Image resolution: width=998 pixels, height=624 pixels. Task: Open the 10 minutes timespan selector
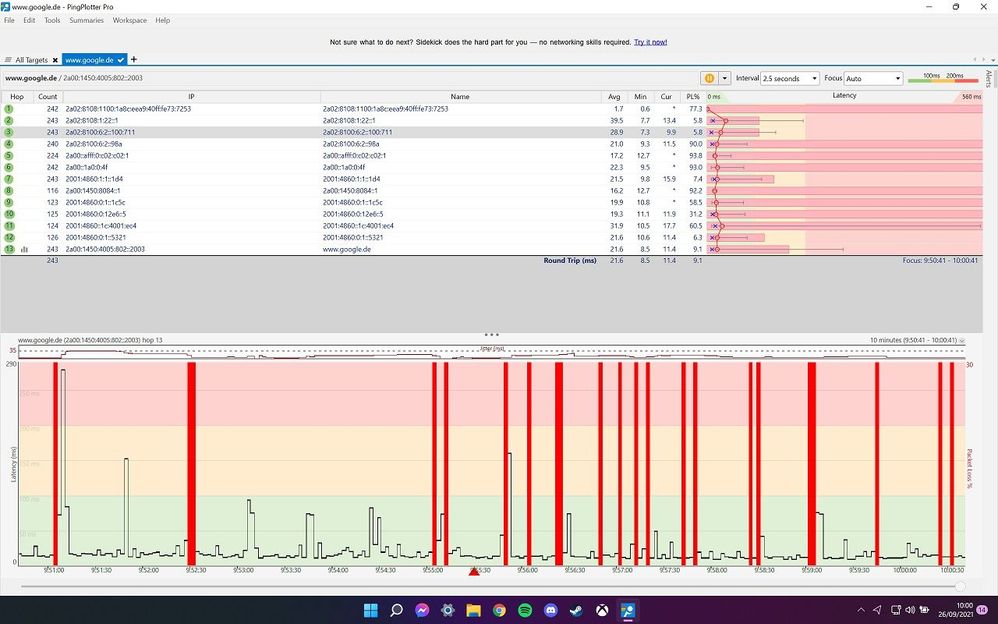[915, 340]
